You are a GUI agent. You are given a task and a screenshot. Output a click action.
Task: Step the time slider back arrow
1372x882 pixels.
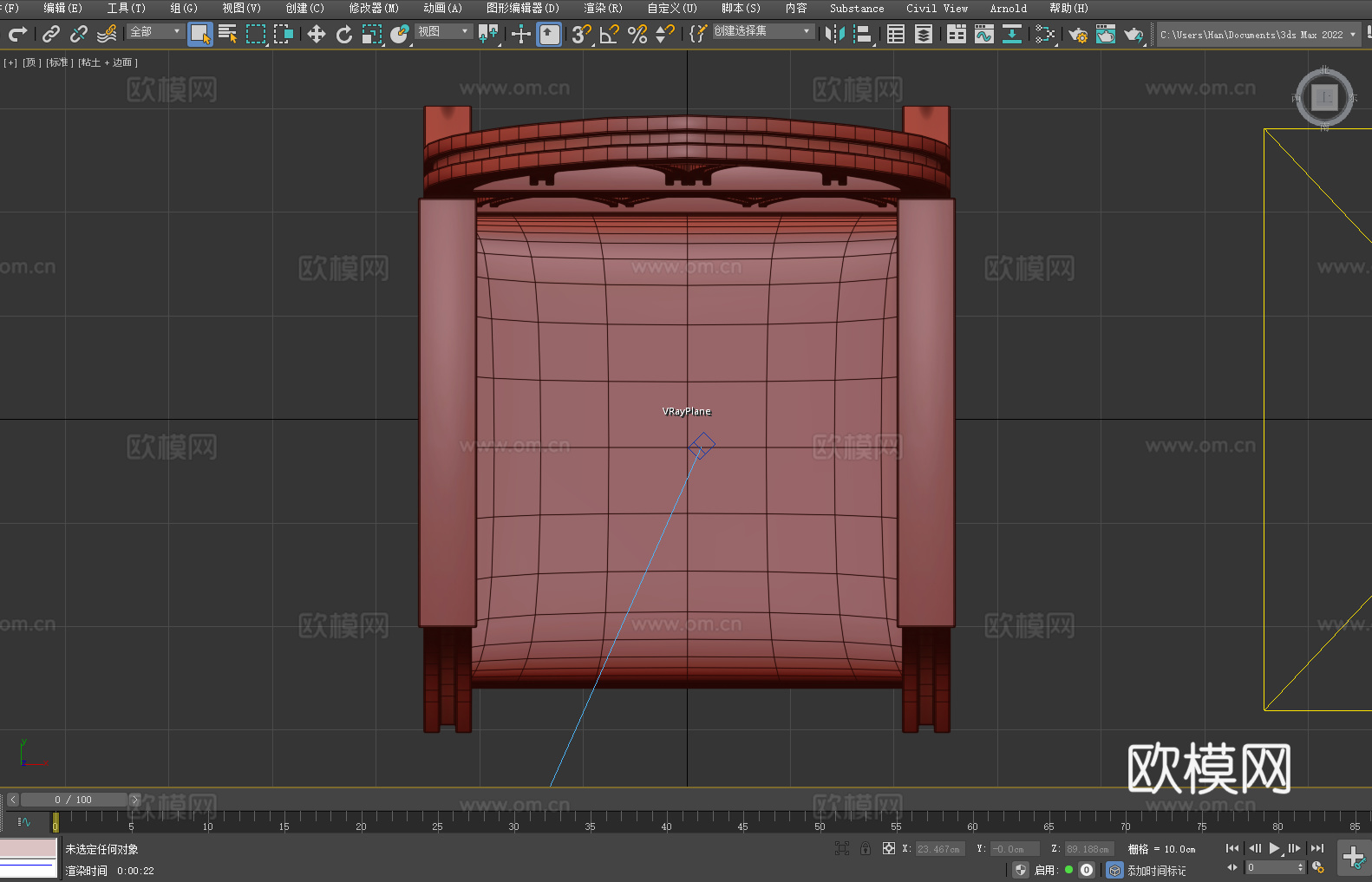tap(13, 800)
